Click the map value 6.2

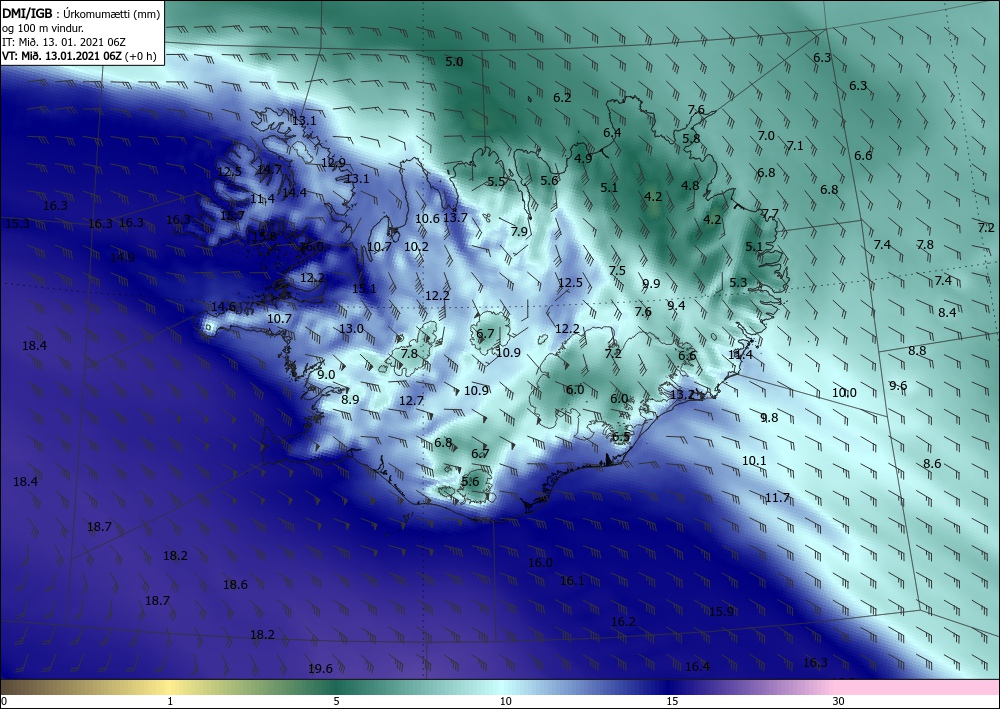[x=562, y=98]
